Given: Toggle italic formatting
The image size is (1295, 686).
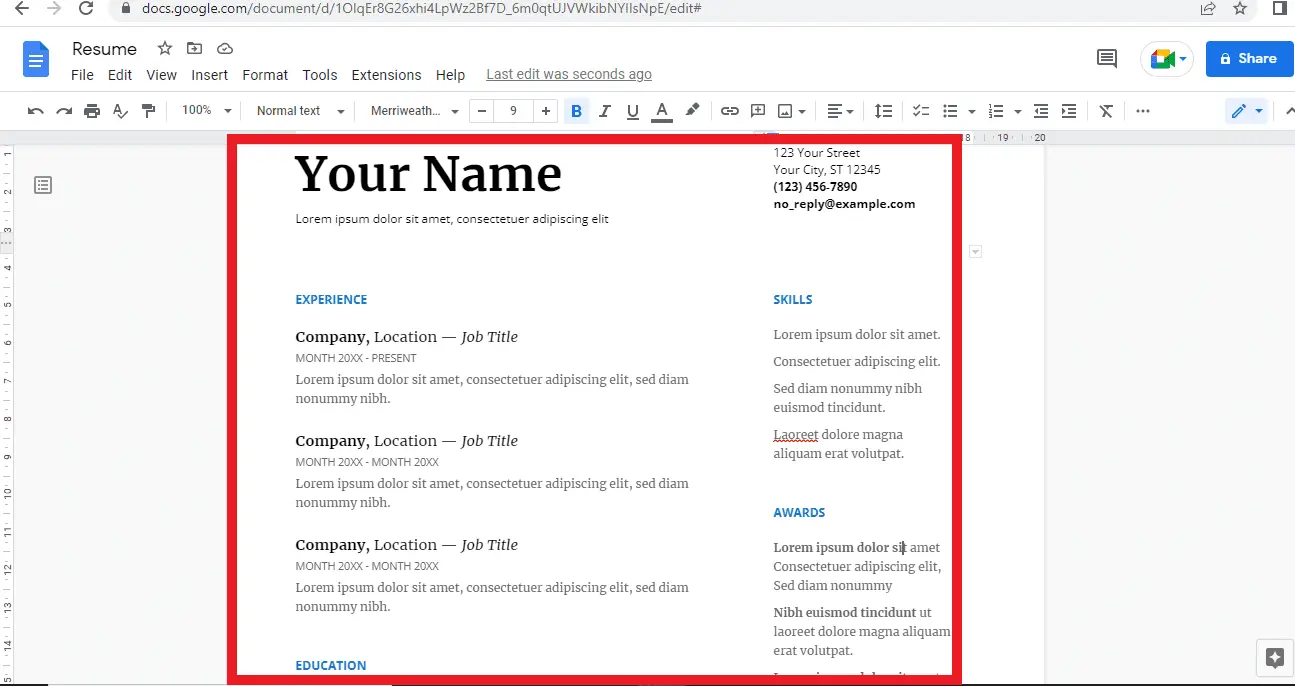Looking at the screenshot, I should [604, 111].
